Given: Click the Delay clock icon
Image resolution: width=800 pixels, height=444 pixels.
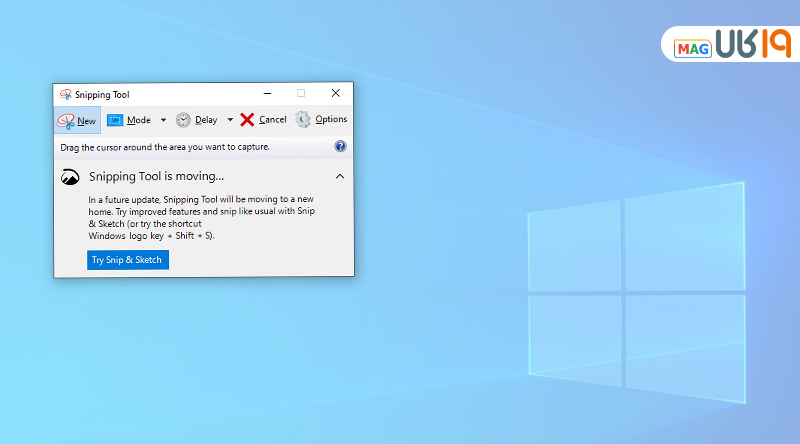Looking at the screenshot, I should [x=183, y=120].
